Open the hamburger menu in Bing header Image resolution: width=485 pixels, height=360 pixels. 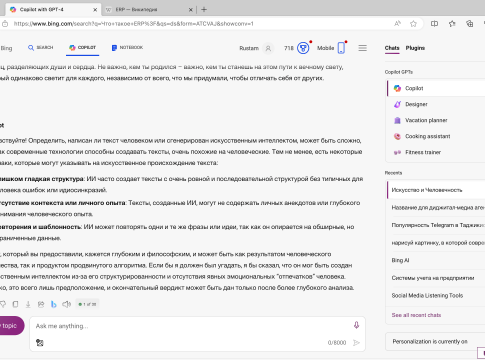tap(363, 48)
